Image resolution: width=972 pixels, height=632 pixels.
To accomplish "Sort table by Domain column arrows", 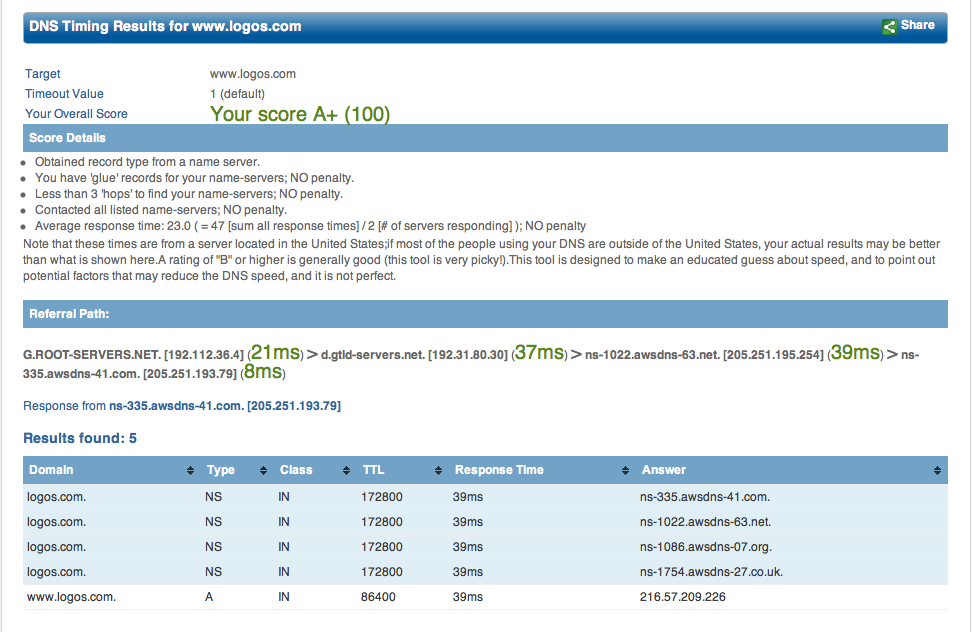I will click(x=190, y=470).
